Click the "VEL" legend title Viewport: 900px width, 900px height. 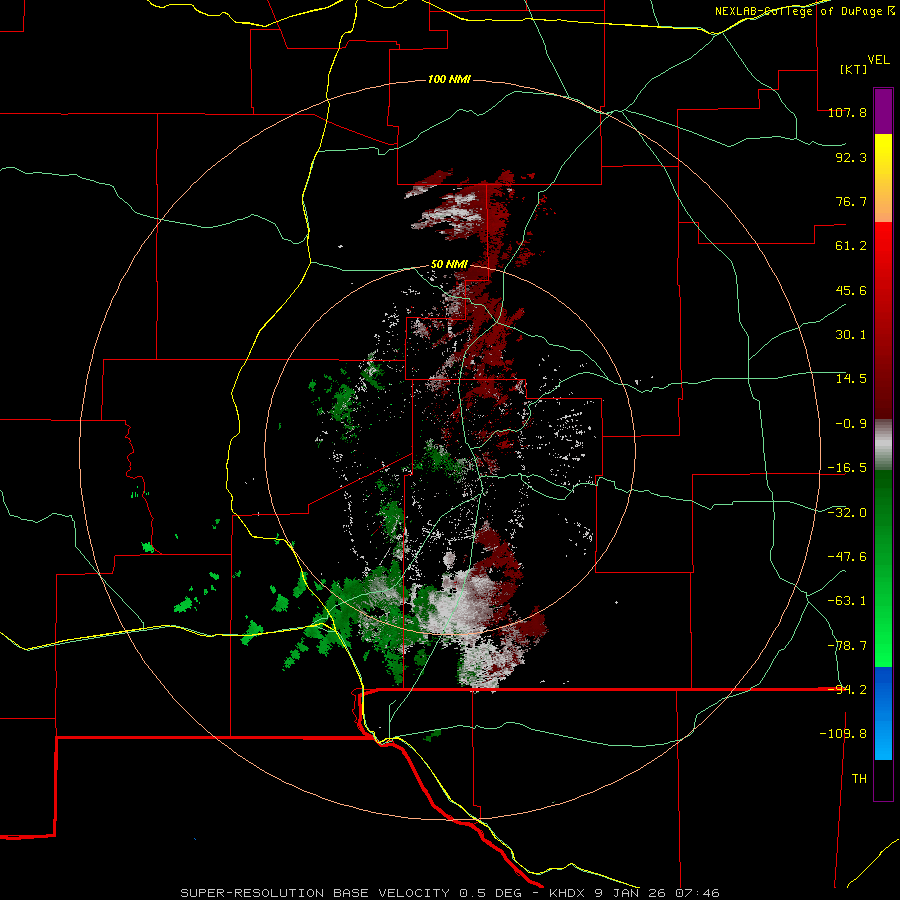coord(878,60)
